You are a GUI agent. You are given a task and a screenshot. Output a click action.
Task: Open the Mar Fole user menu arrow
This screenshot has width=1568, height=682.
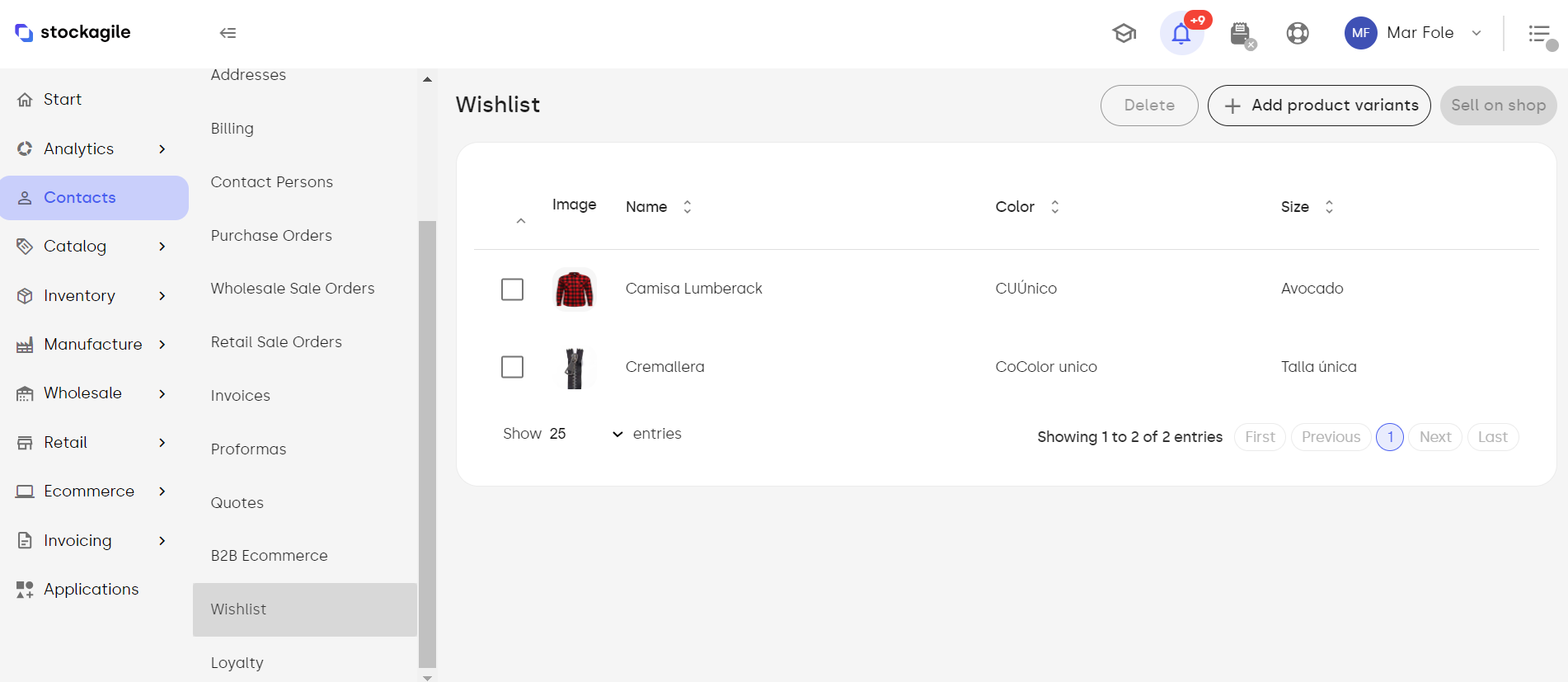1476,33
